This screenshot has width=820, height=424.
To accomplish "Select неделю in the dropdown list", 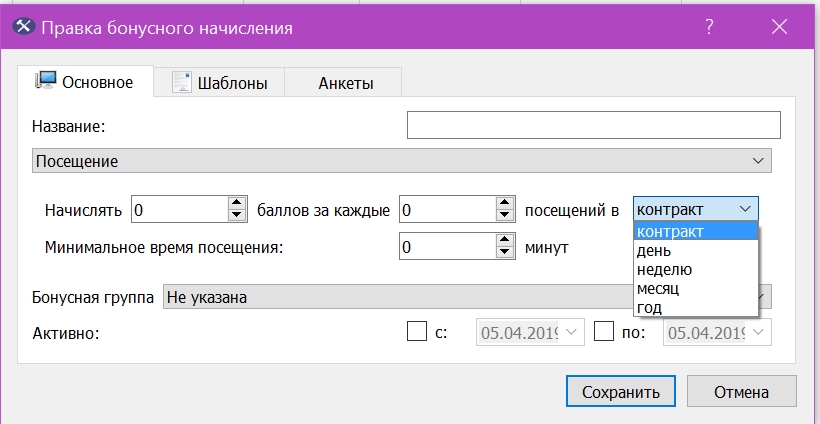I will coord(696,269).
